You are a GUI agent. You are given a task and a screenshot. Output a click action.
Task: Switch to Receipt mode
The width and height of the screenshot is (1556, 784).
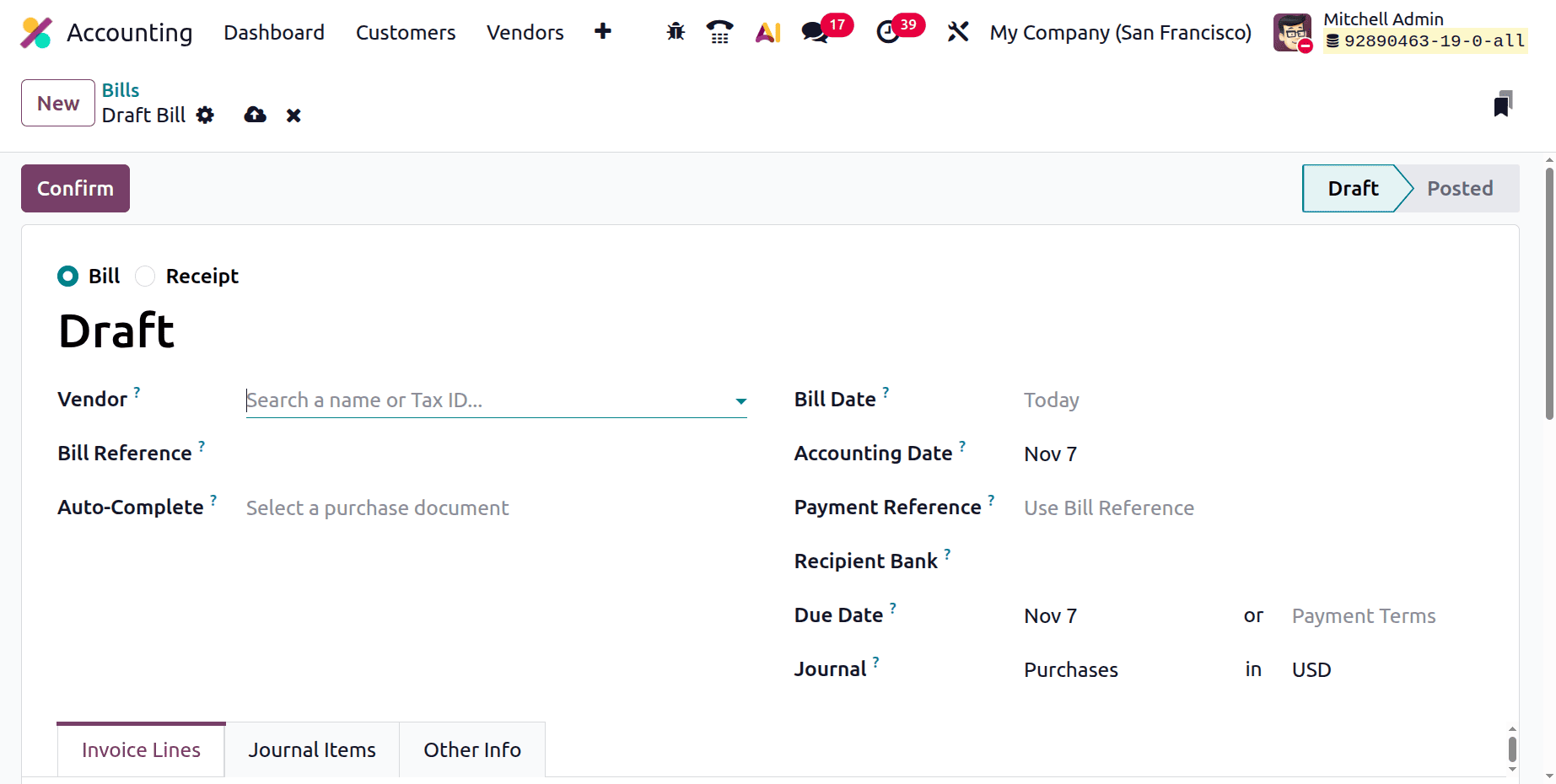click(x=144, y=276)
